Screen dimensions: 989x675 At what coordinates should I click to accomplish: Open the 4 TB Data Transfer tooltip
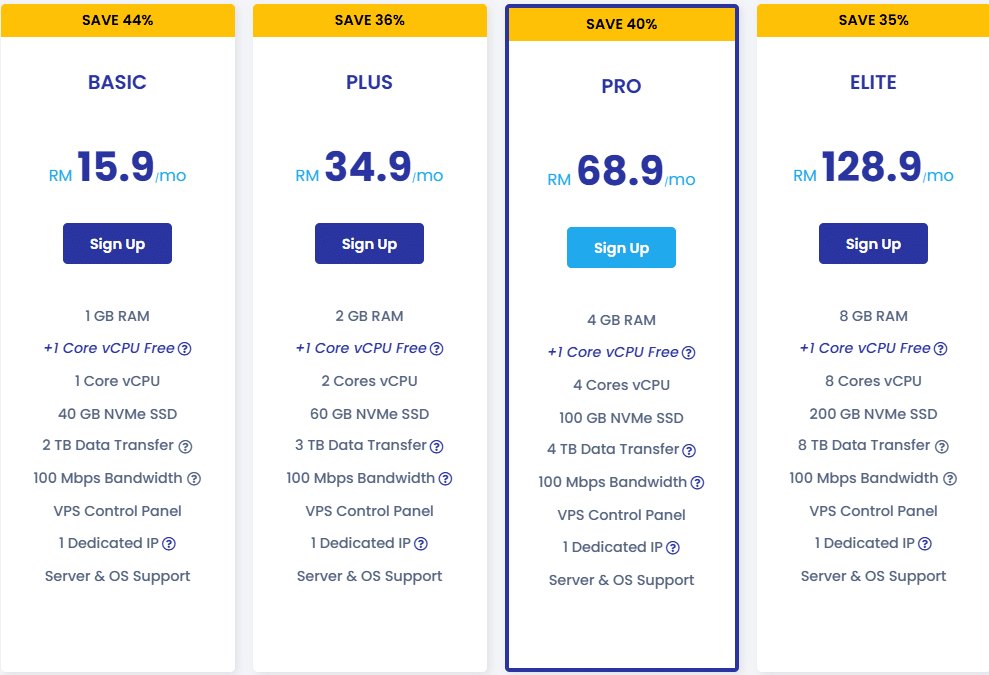(689, 450)
